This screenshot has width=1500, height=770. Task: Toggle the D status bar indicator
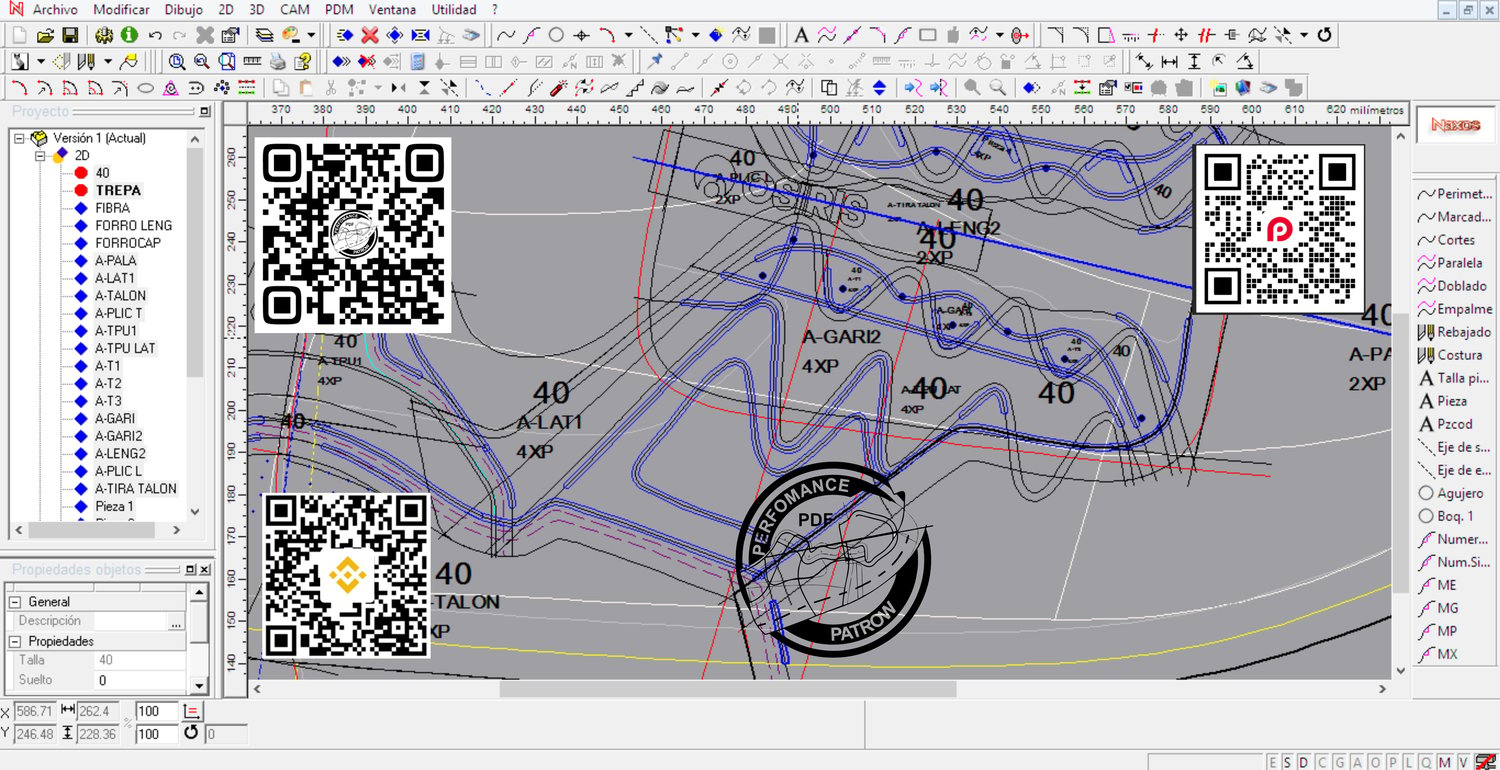[x=1304, y=762]
